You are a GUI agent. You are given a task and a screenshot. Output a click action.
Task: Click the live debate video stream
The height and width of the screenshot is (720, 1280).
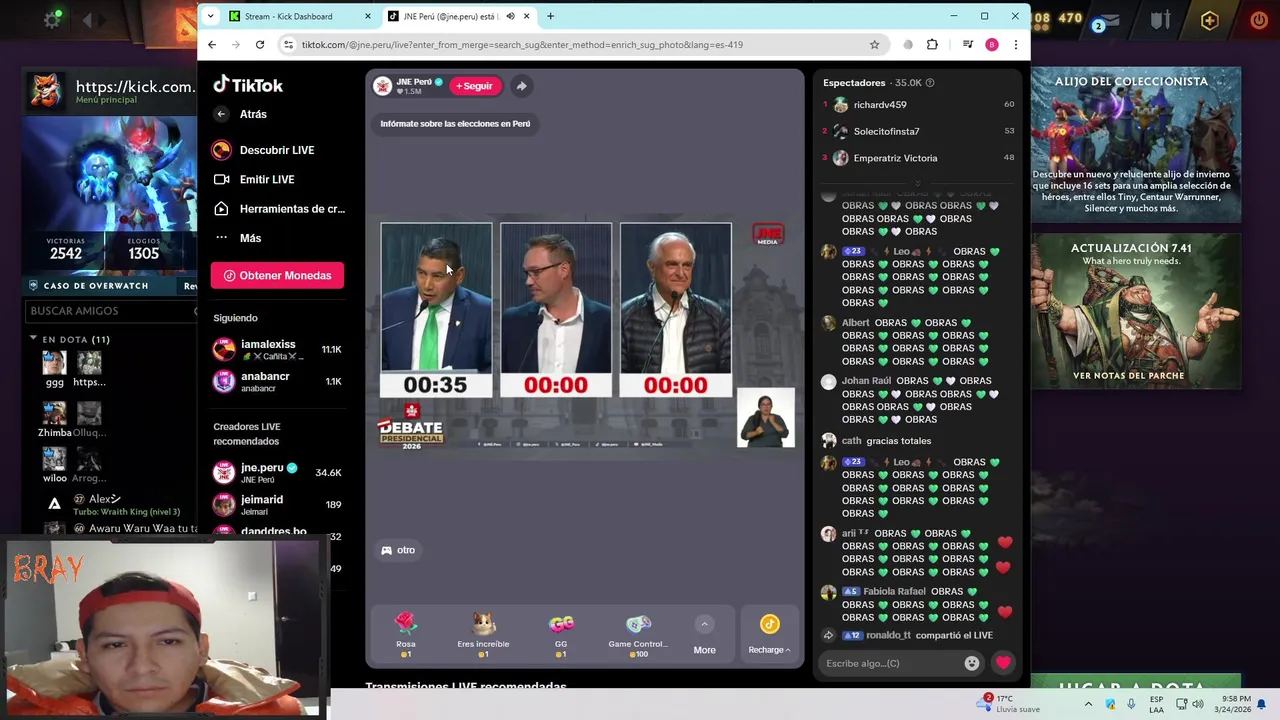tap(585, 335)
